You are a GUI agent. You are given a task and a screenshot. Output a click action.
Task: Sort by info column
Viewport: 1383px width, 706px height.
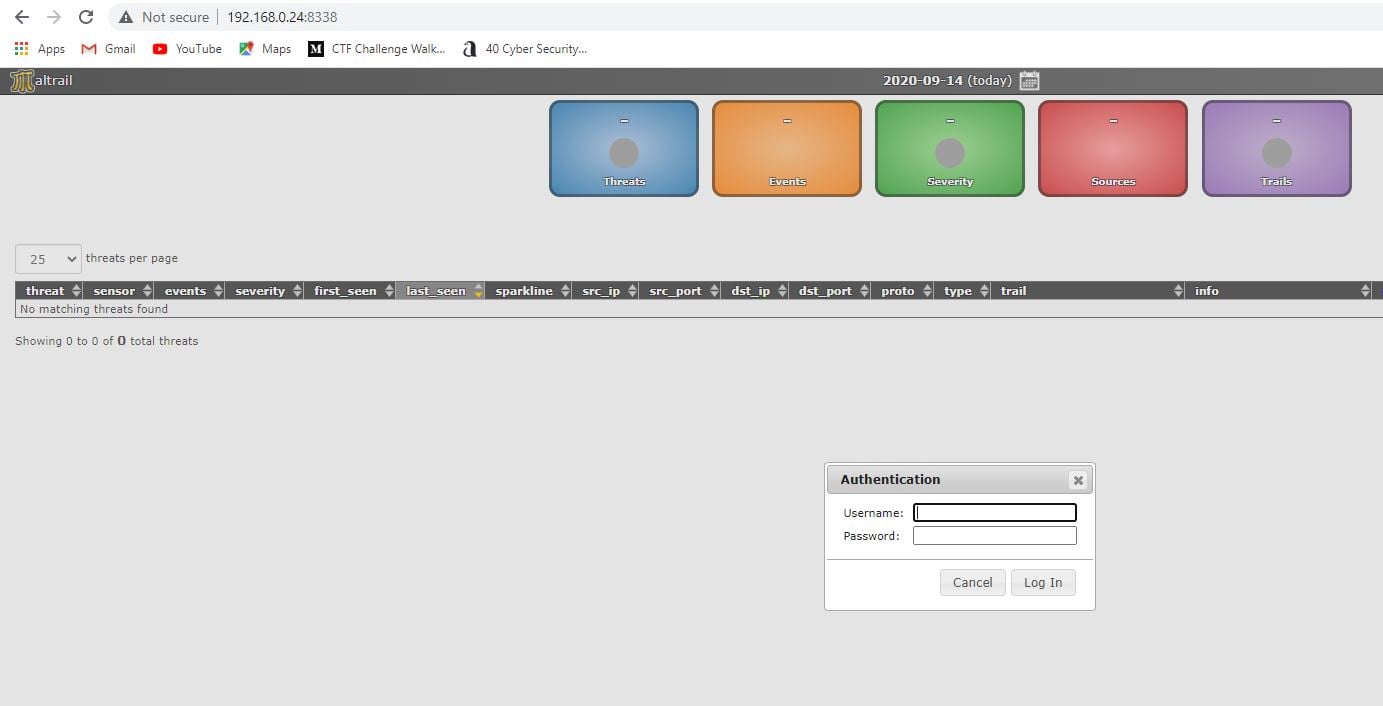coord(1278,291)
